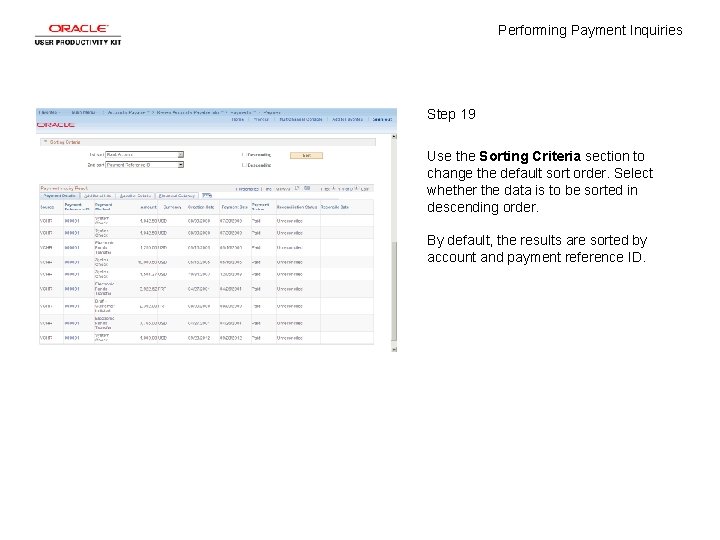Click the Personalize grid link
720x540 pixels.
point(248,189)
